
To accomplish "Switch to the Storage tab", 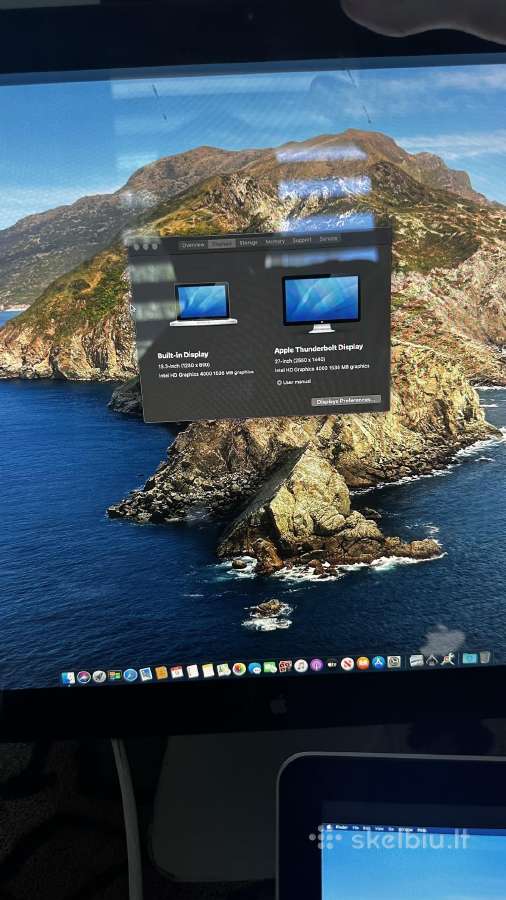I will coord(248,243).
